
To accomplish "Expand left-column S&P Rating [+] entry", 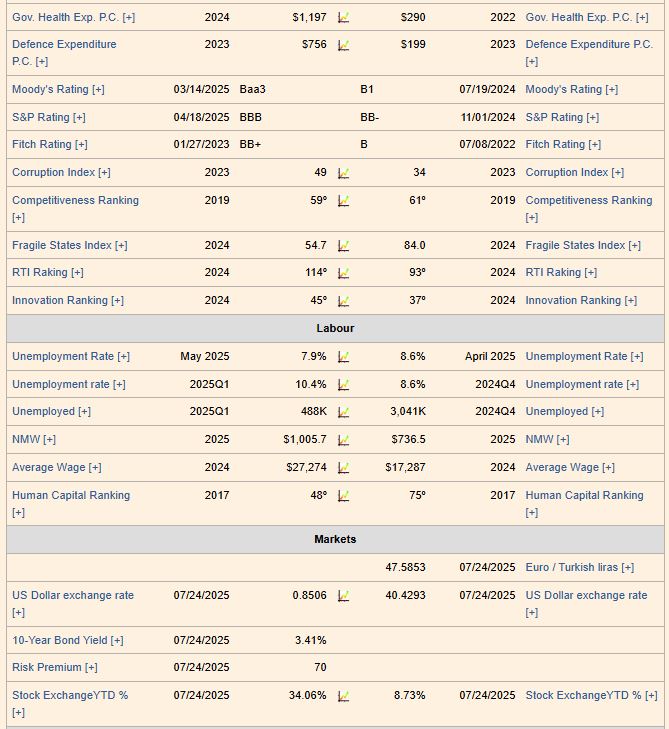I will tap(48, 118).
